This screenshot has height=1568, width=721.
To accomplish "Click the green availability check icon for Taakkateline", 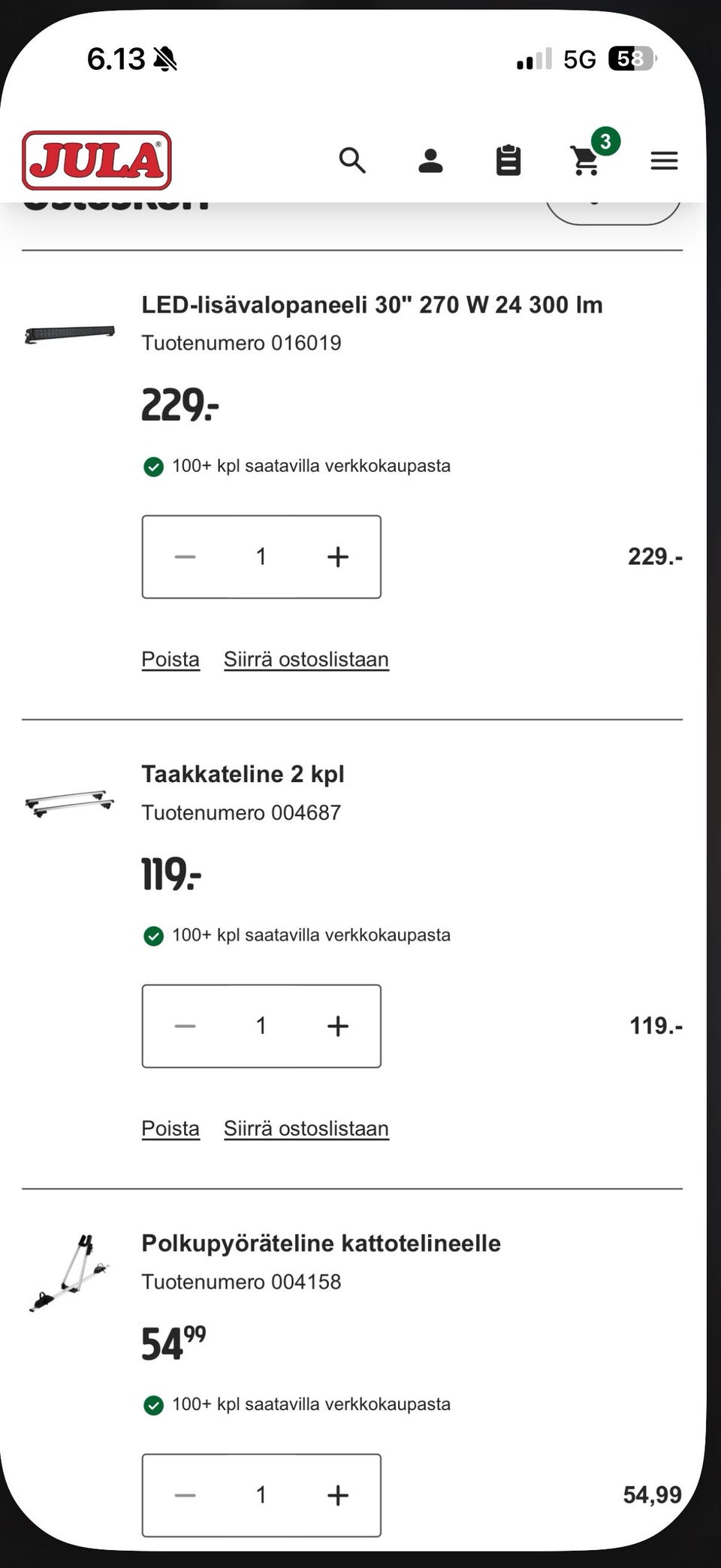I will [153, 936].
